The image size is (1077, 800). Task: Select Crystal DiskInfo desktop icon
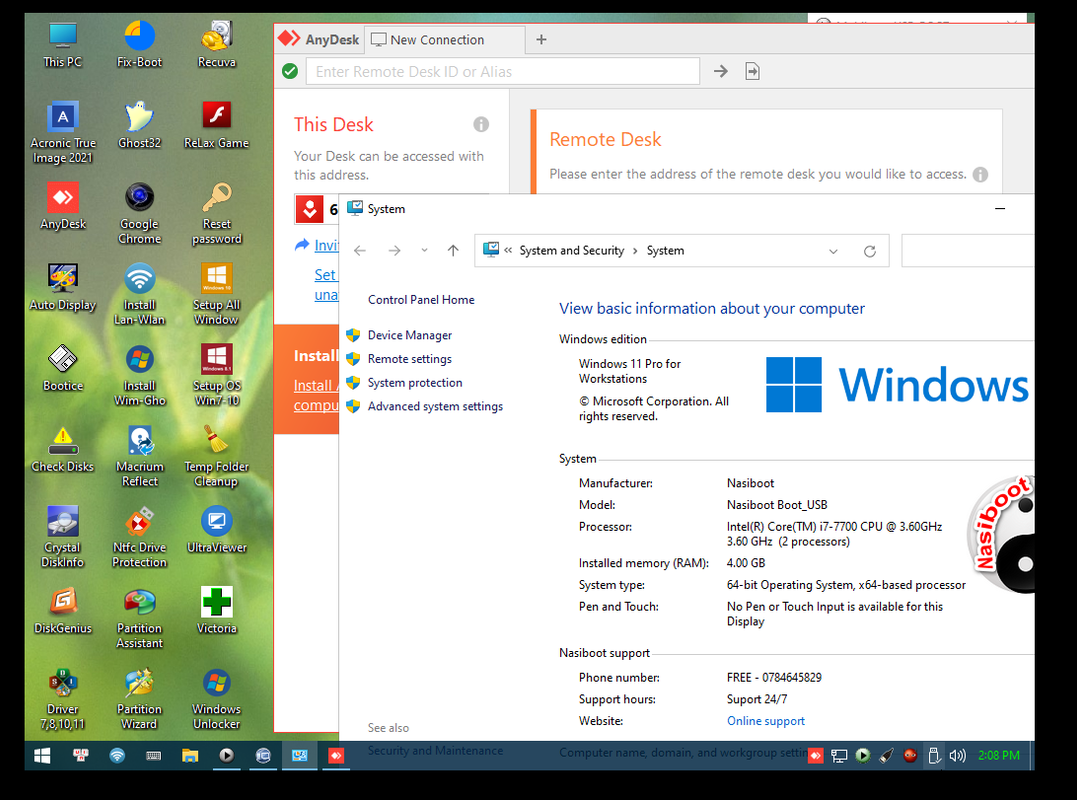click(63, 538)
